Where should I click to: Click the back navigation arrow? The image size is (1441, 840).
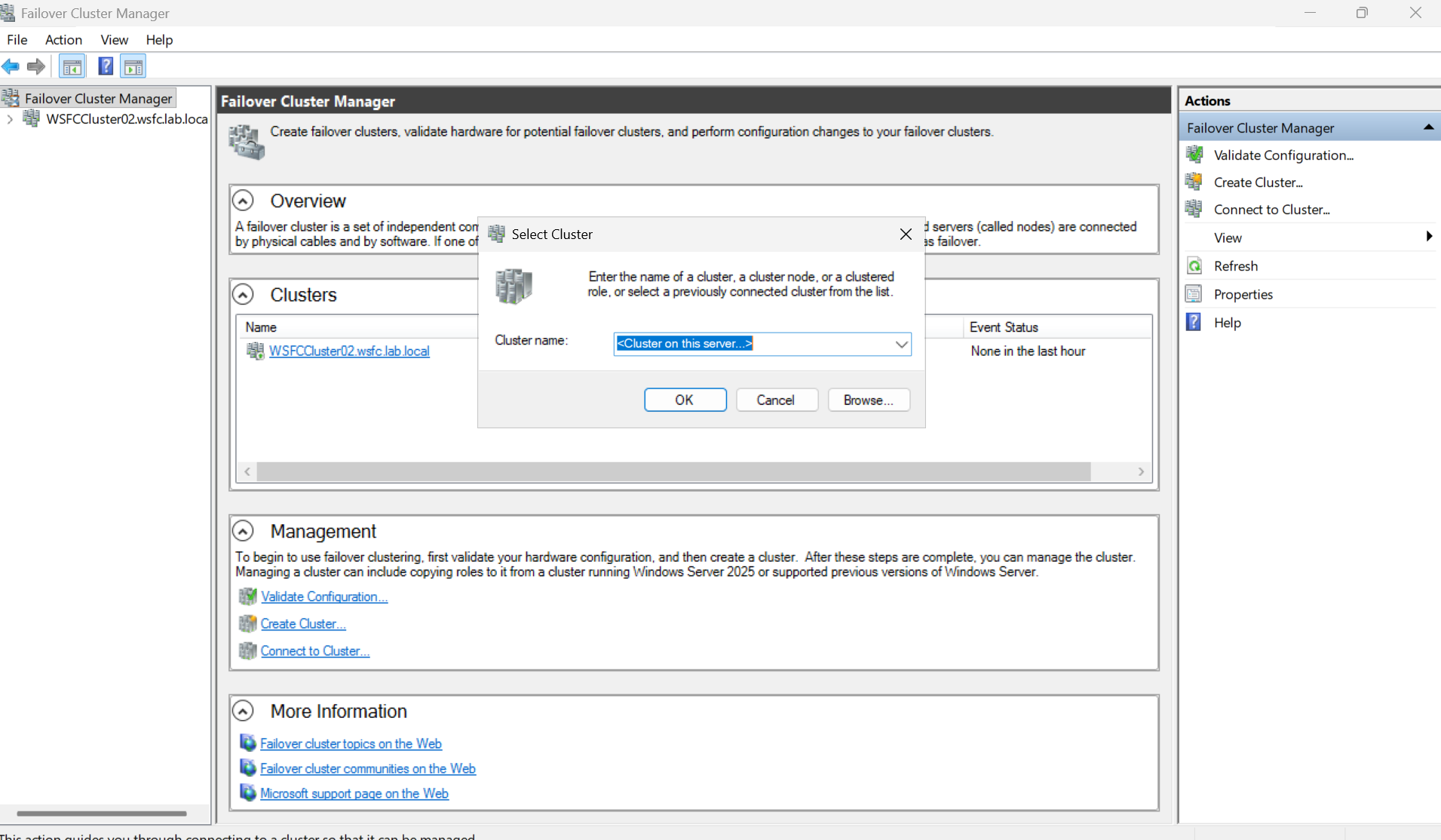click(11, 66)
